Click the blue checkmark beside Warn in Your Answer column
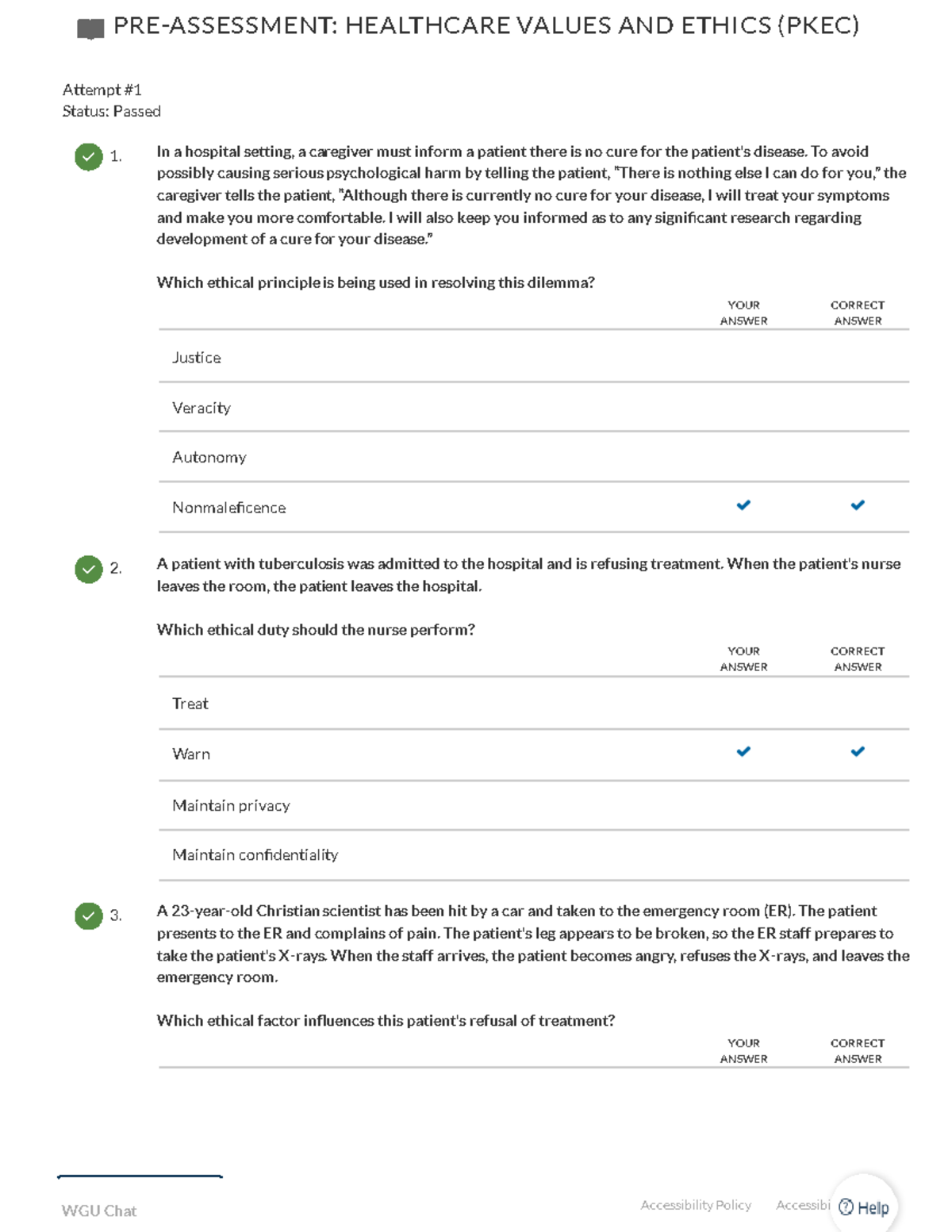This screenshot has height=1232, width=952. (x=743, y=750)
